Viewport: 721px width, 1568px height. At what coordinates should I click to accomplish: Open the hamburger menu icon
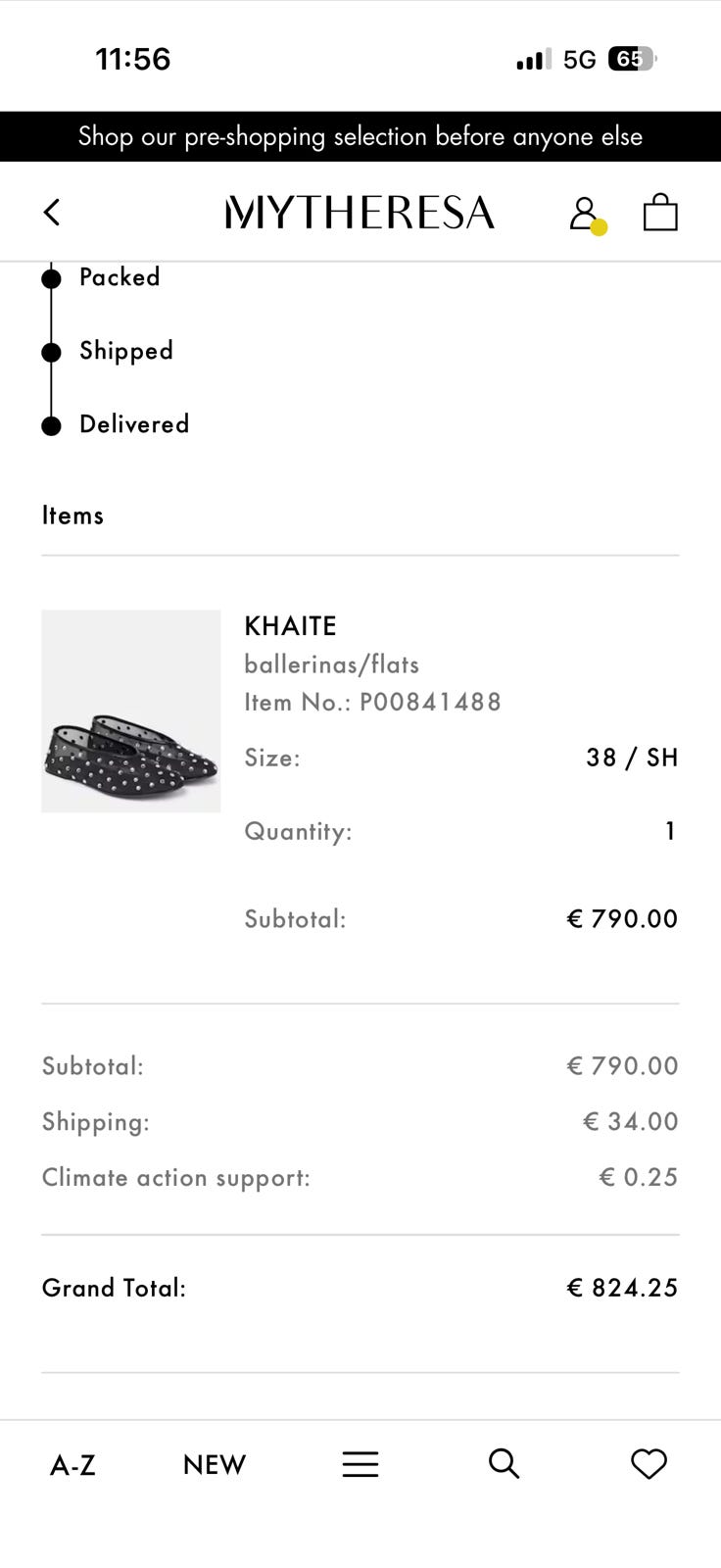click(x=360, y=1464)
